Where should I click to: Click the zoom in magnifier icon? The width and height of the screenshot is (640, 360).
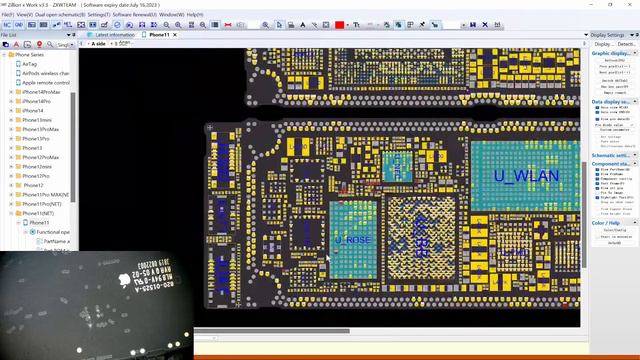[178, 25]
